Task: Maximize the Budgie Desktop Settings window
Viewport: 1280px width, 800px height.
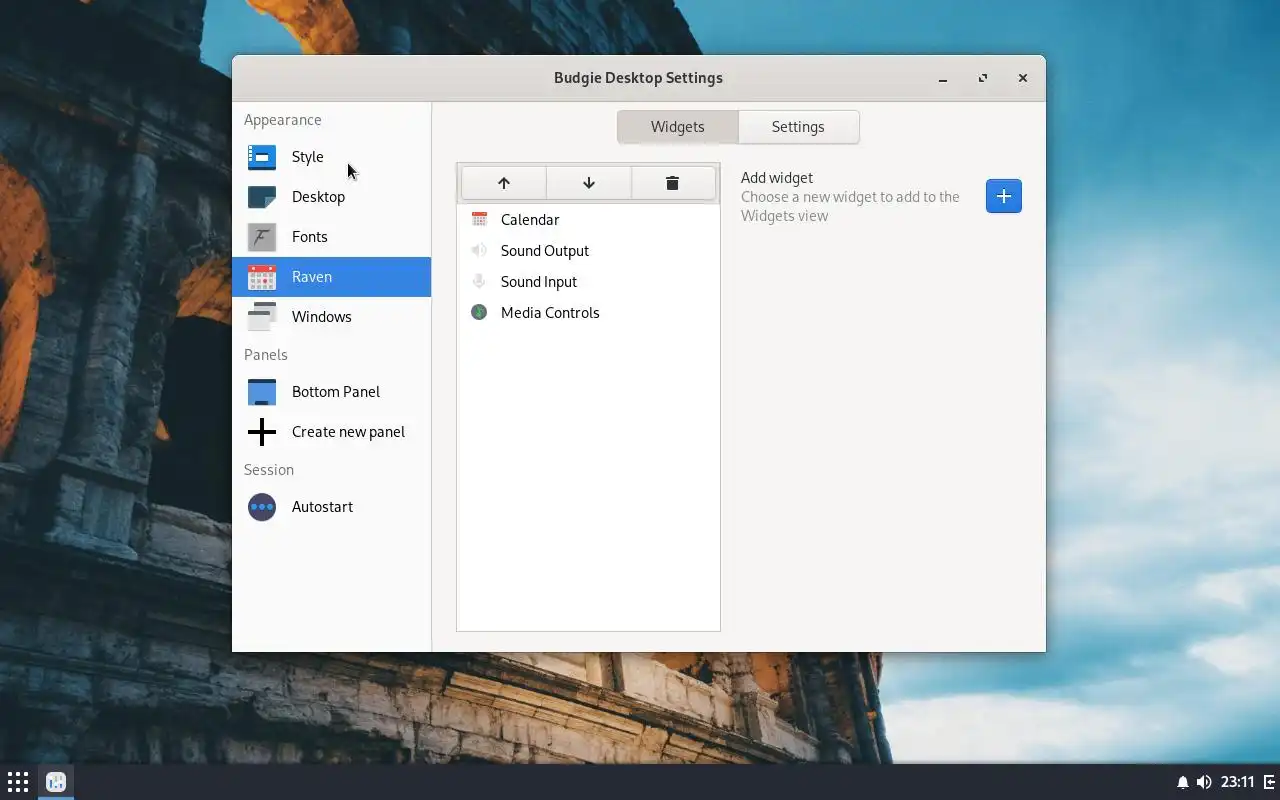Action: (983, 78)
